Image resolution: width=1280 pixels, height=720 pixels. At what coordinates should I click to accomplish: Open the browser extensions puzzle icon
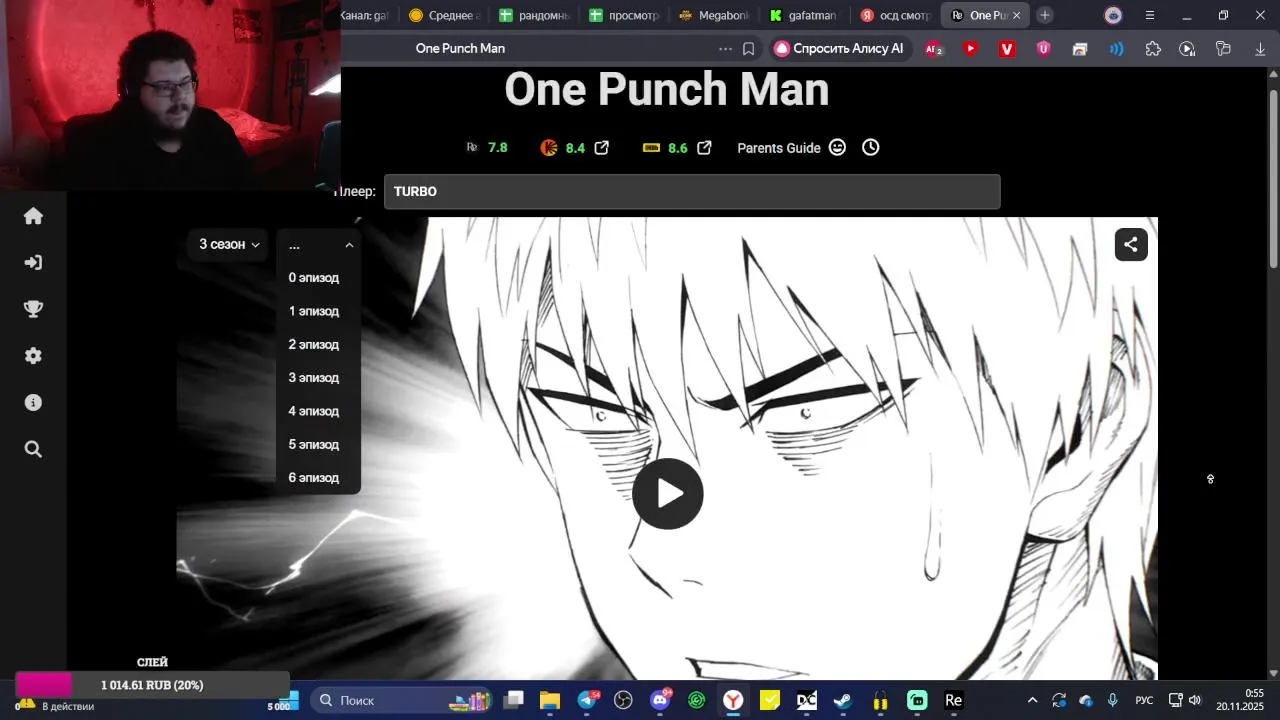point(1153,48)
